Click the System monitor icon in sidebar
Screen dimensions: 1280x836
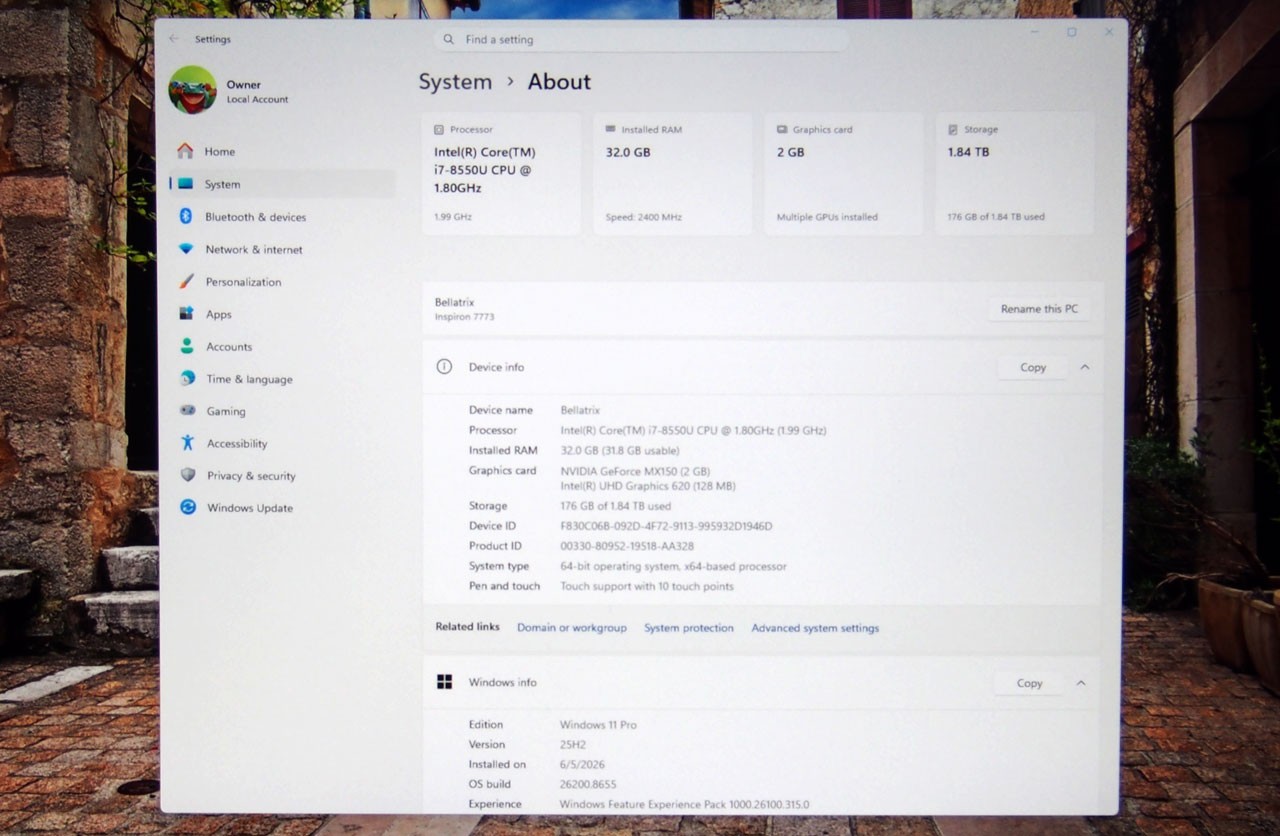186,184
